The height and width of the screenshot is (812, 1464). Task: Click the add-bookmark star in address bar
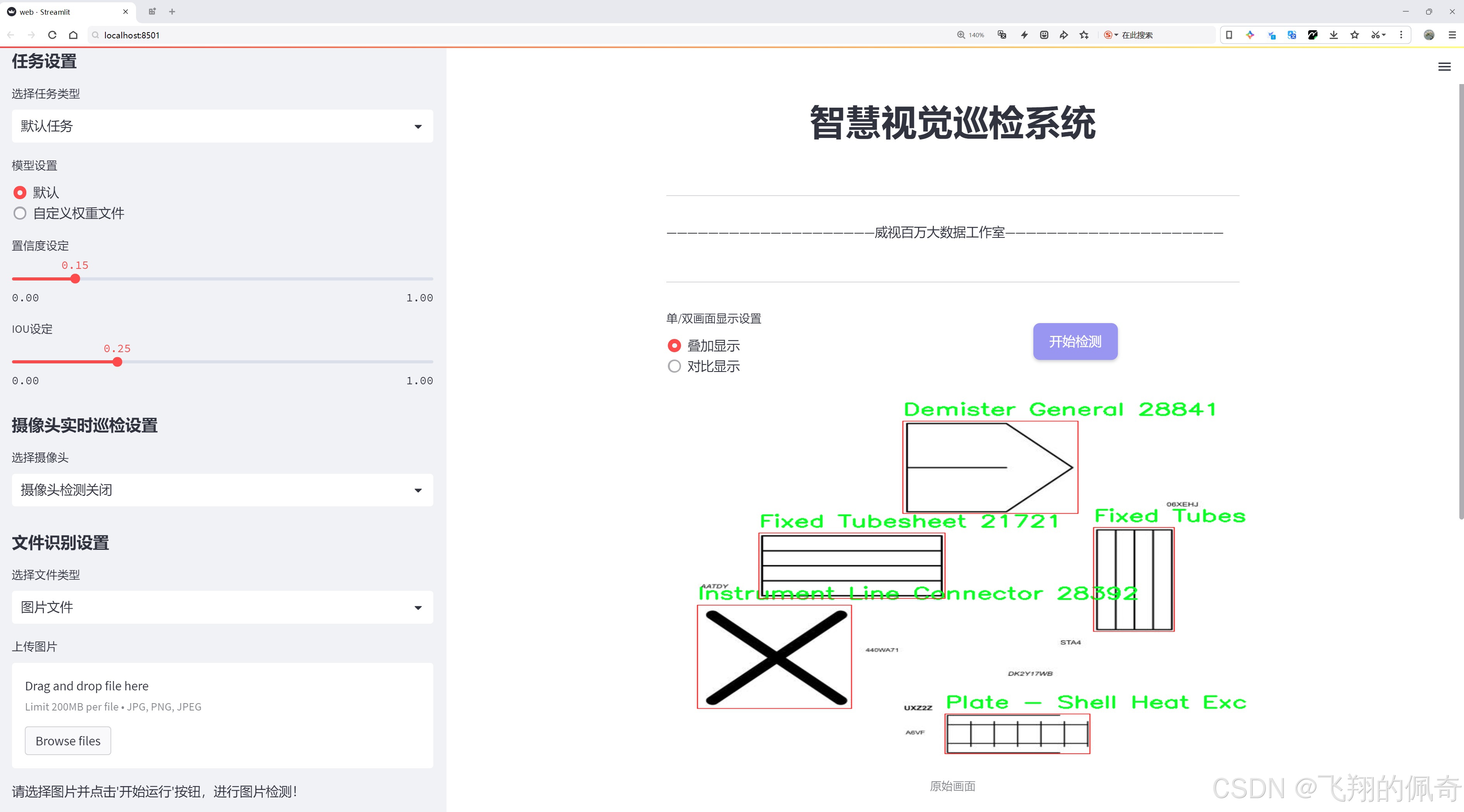coord(1083,34)
